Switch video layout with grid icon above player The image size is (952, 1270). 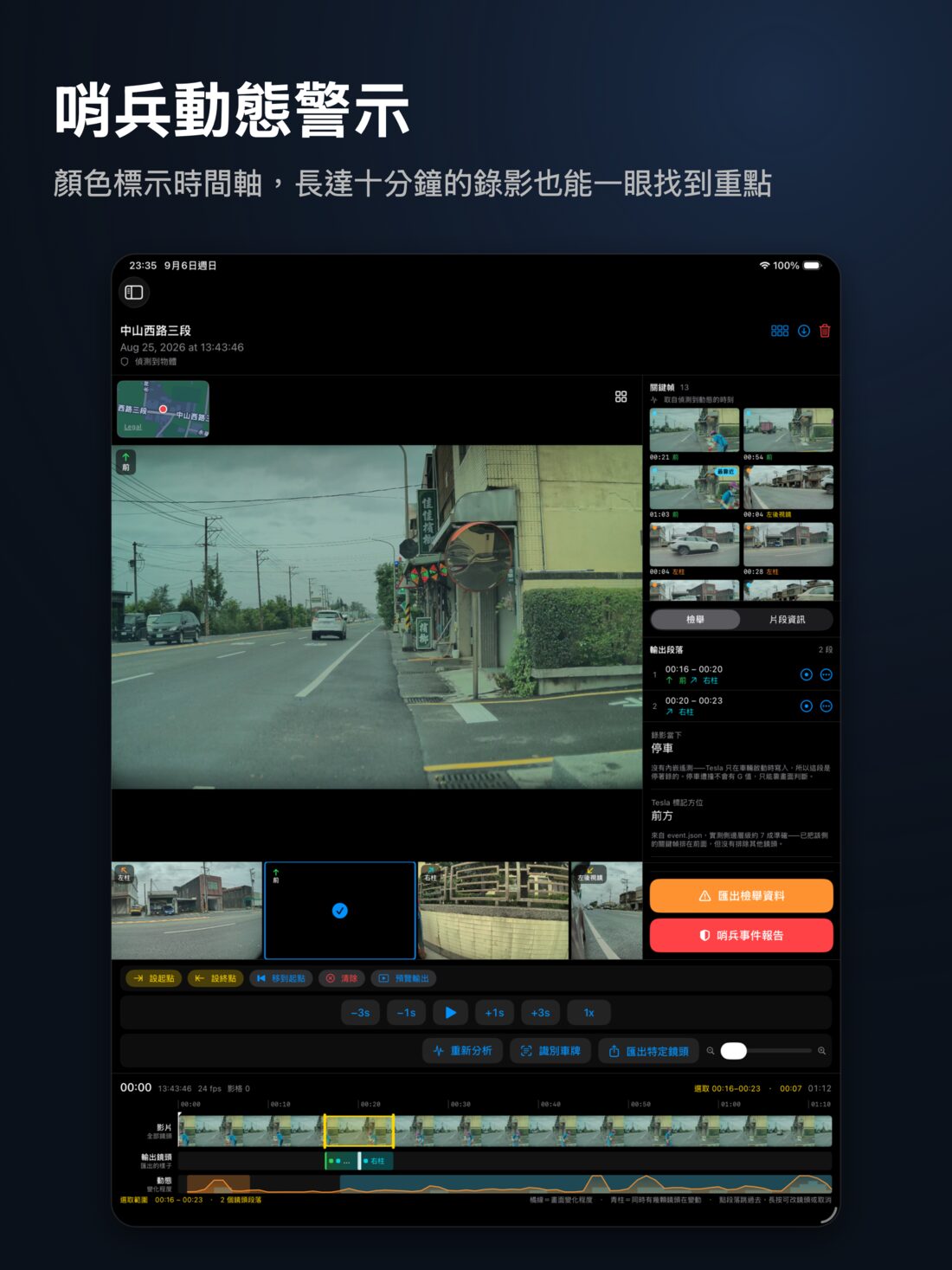tap(621, 396)
